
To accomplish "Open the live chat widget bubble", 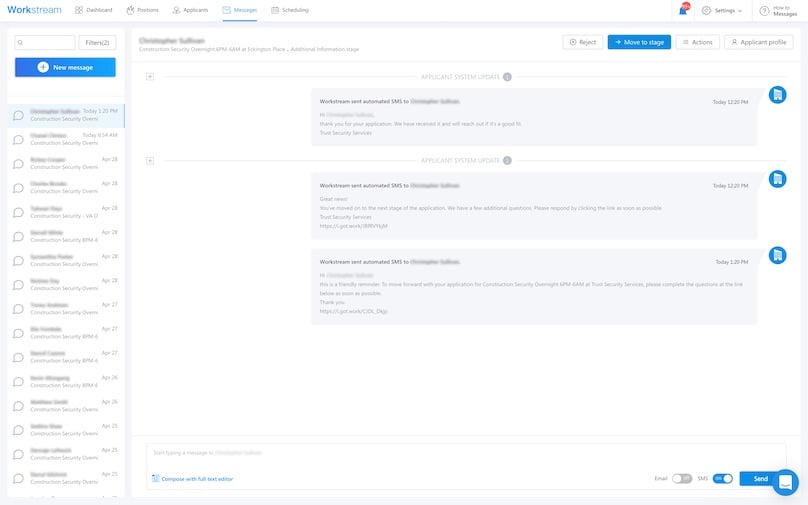I will (785, 482).
